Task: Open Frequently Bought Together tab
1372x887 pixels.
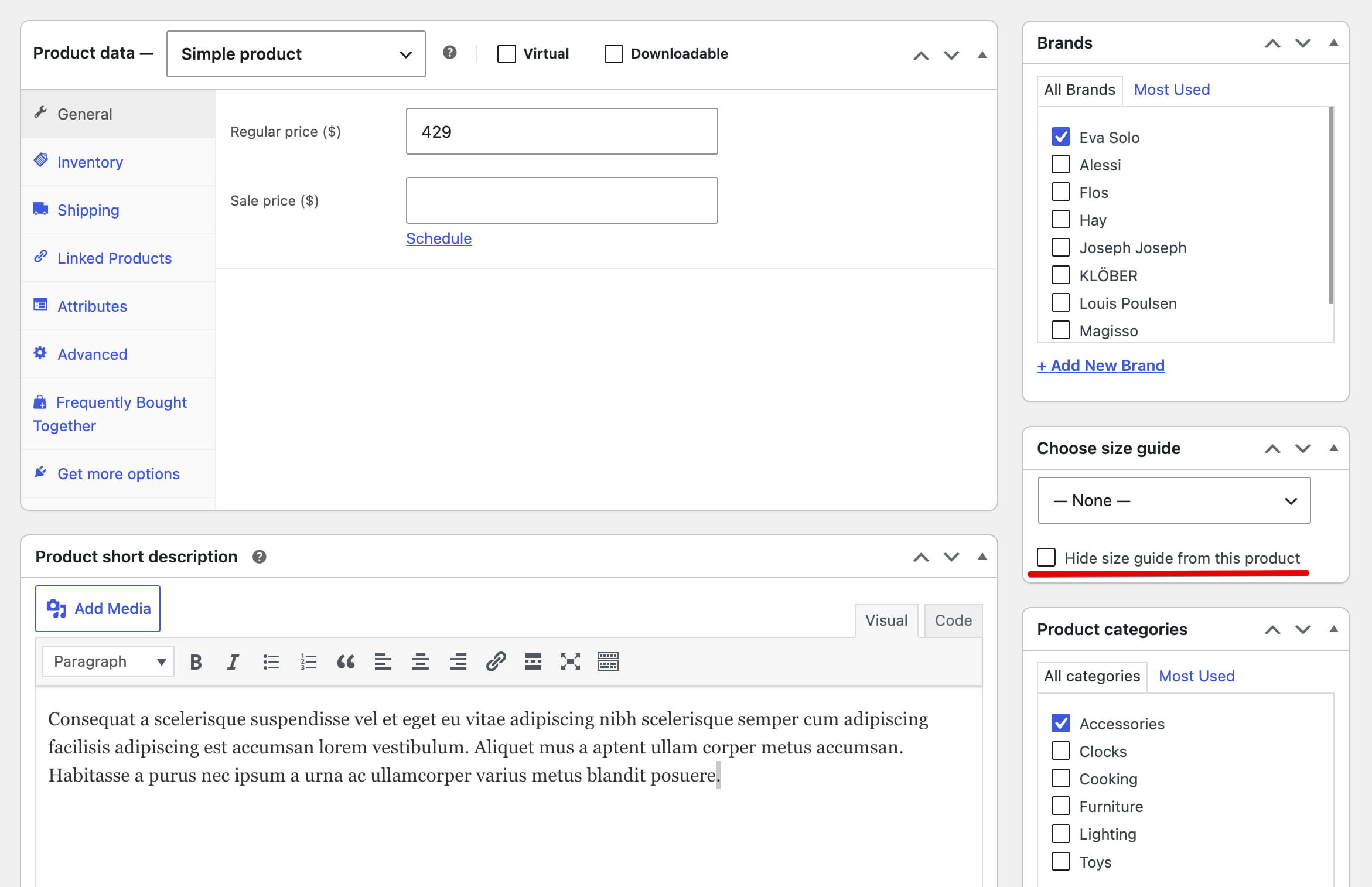Action: pos(118,414)
